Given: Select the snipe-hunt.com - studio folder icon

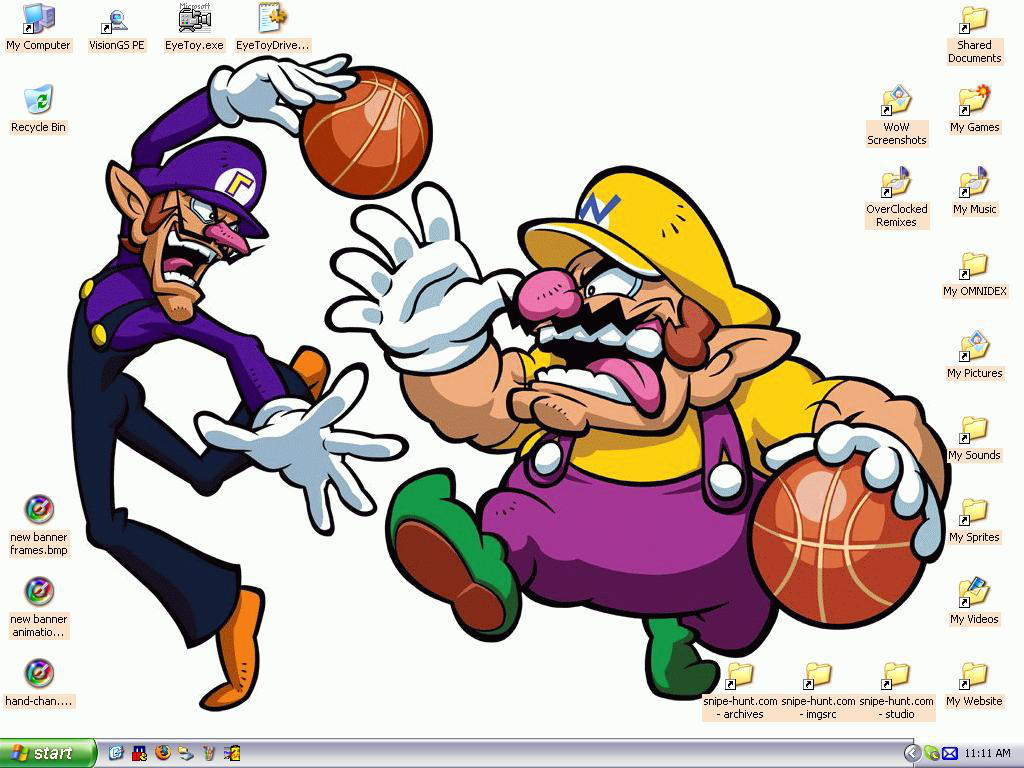Looking at the screenshot, I should [896, 675].
